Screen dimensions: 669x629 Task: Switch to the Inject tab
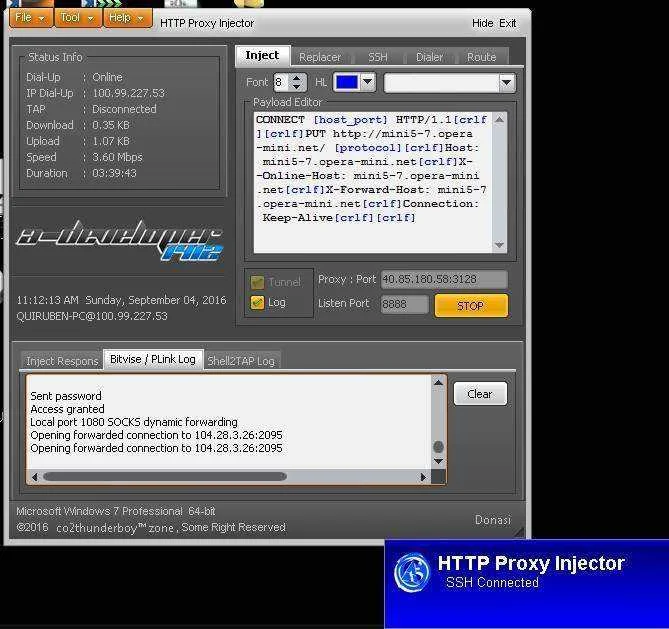point(262,56)
